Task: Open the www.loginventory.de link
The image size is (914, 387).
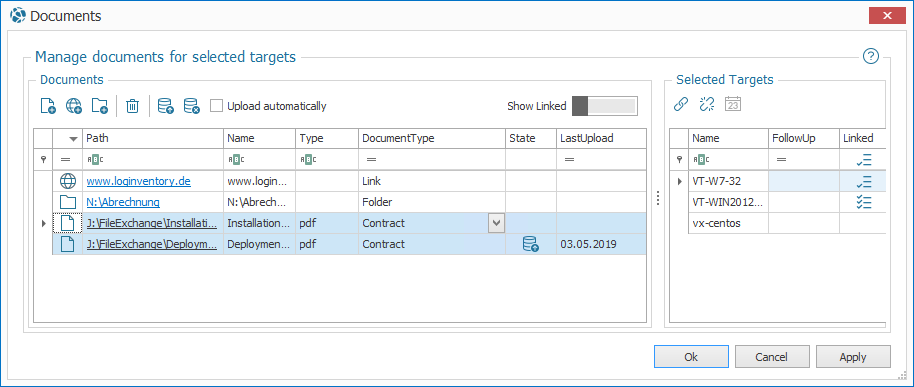Action: click(x=139, y=181)
